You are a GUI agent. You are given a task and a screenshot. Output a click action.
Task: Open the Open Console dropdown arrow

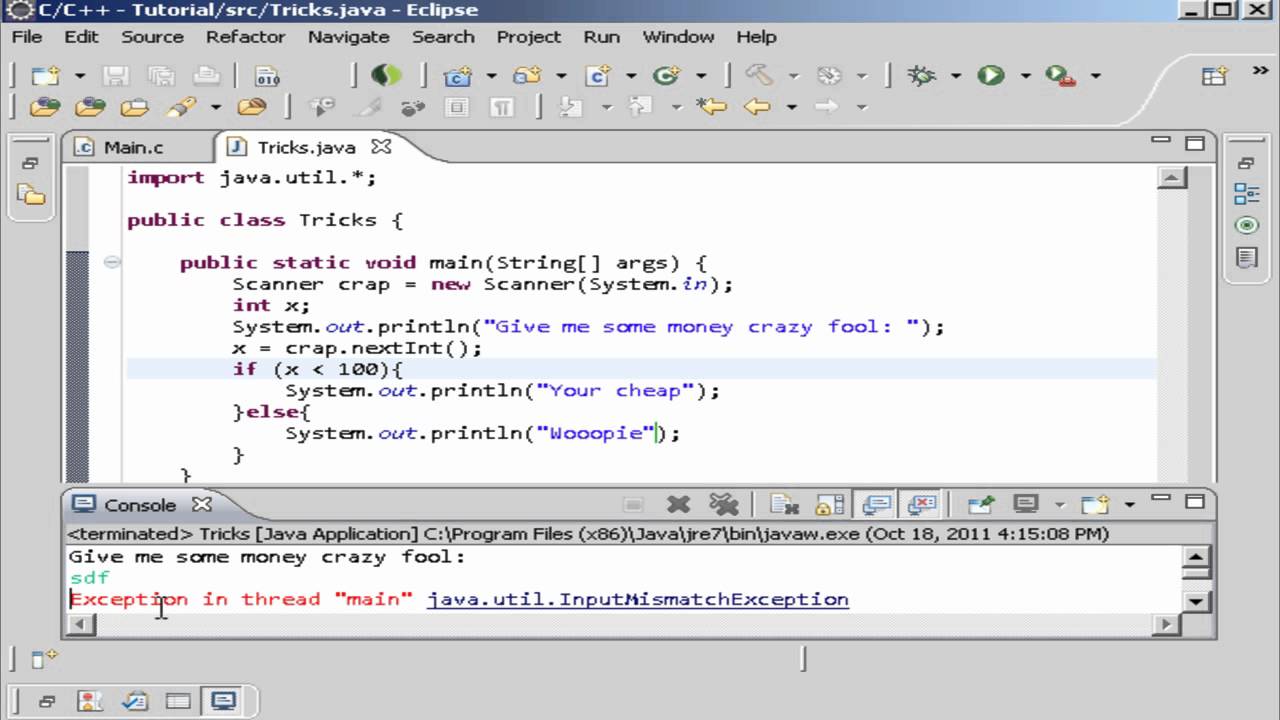tap(1129, 506)
